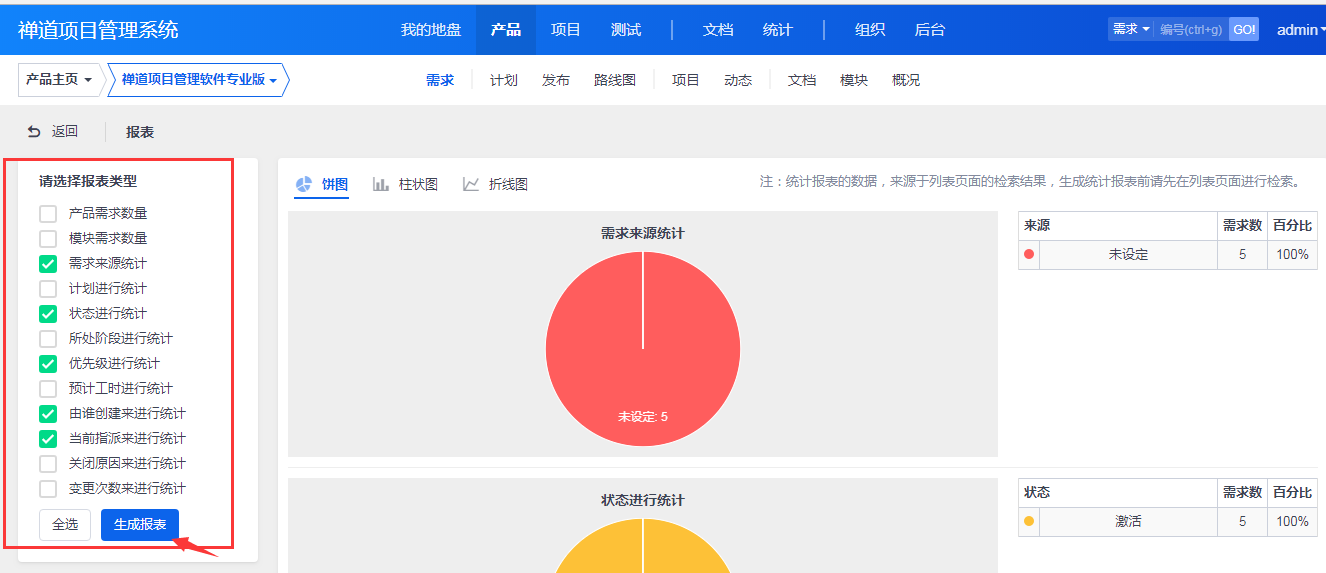Open the 产品主页 dropdown
Viewport: 1326px width, 573px height.
coord(59,79)
